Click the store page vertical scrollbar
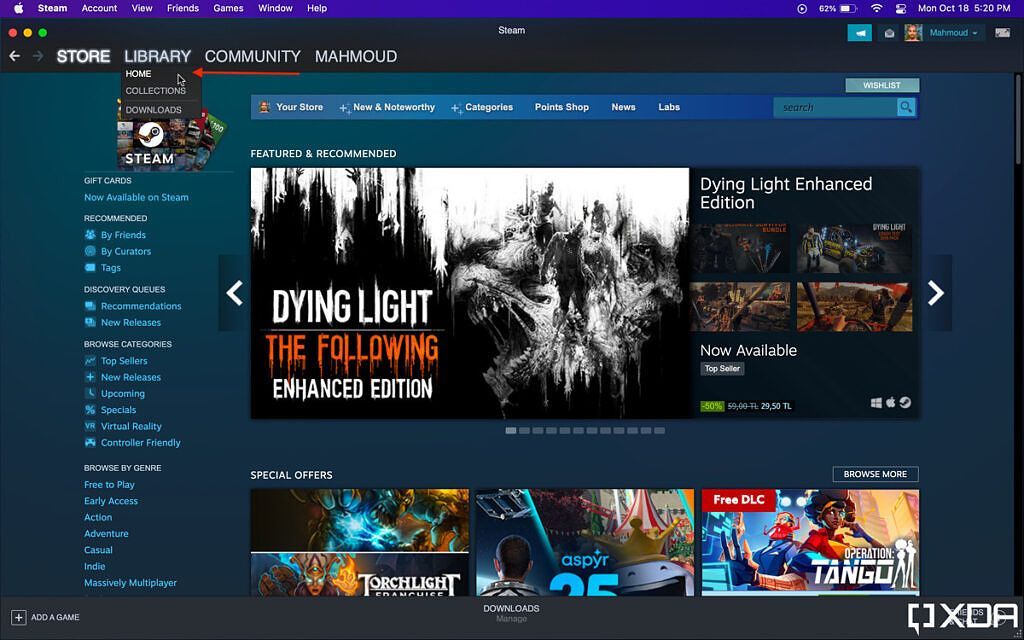 tap(1019, 121)
